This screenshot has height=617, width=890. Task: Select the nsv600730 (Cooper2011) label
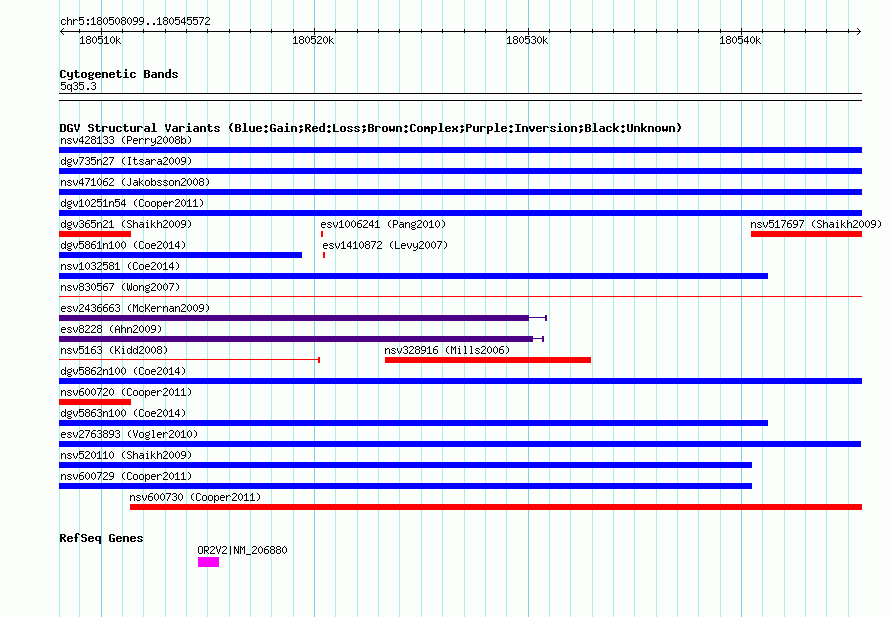tap(195, 497)
